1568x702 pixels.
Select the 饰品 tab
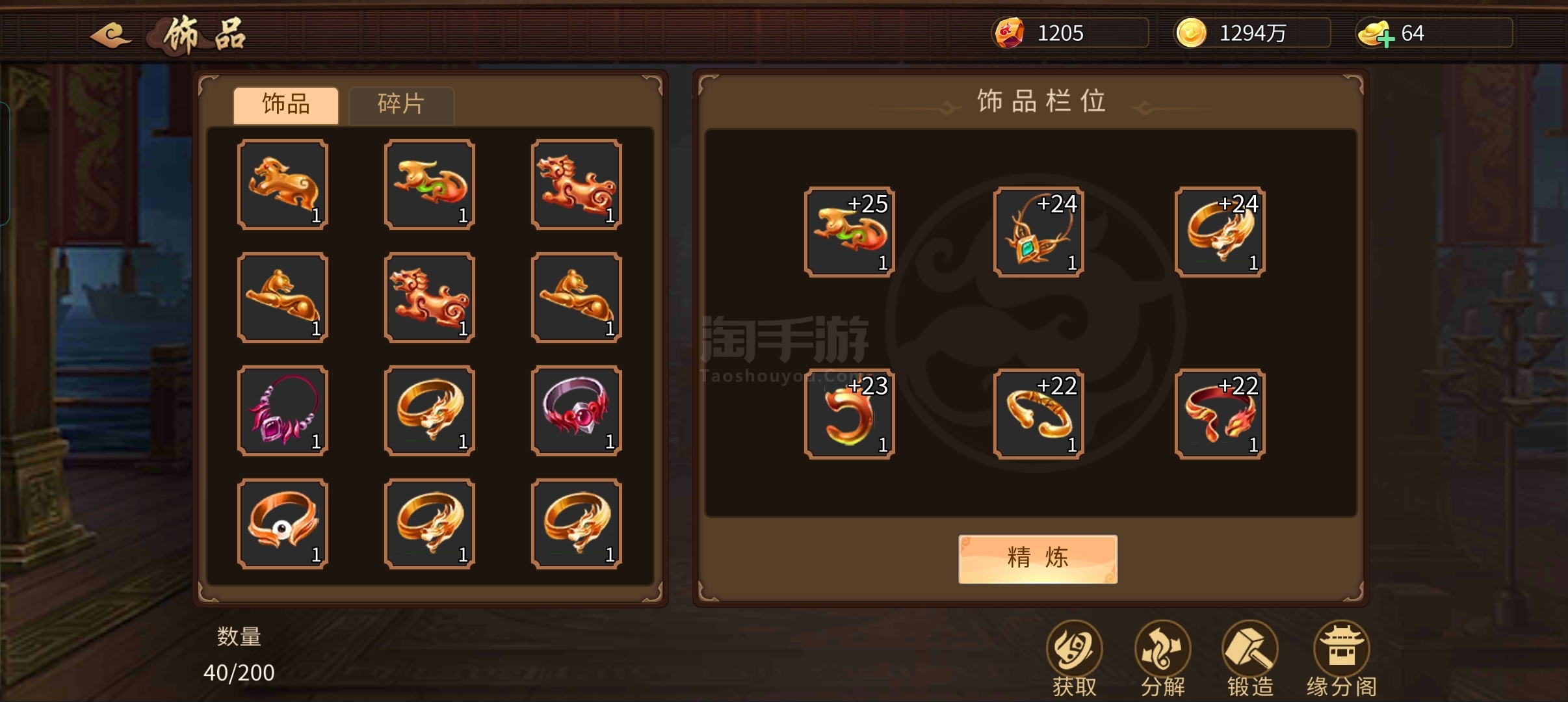(x=286, y=105)
